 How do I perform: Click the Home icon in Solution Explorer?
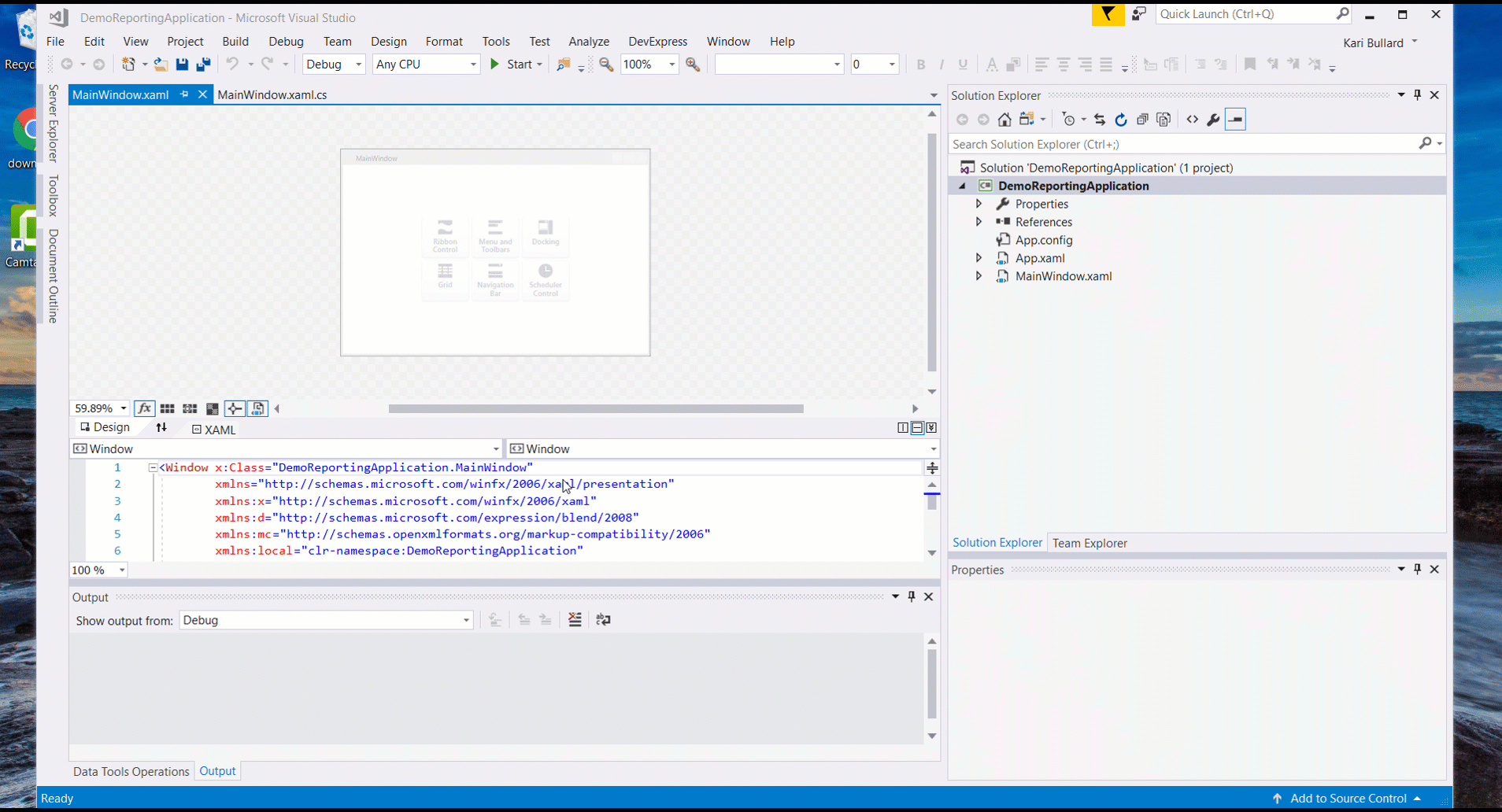[x=1004, y=120]
